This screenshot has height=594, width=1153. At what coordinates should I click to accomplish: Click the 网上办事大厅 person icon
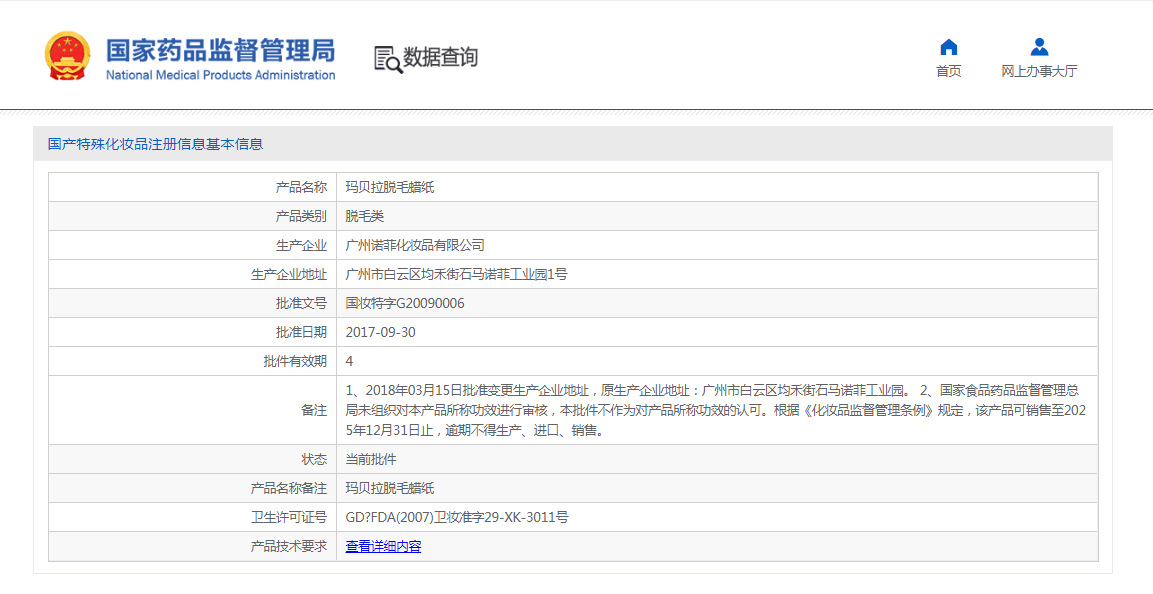pyautogui.click(x=1039, y=47)
